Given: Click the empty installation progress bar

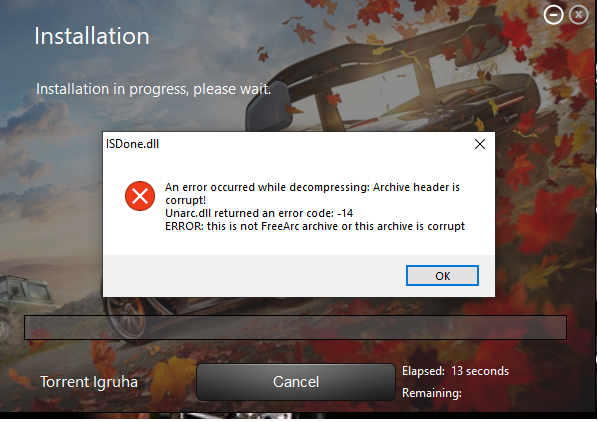Looking at the screenshot, I should coord(295,327).
